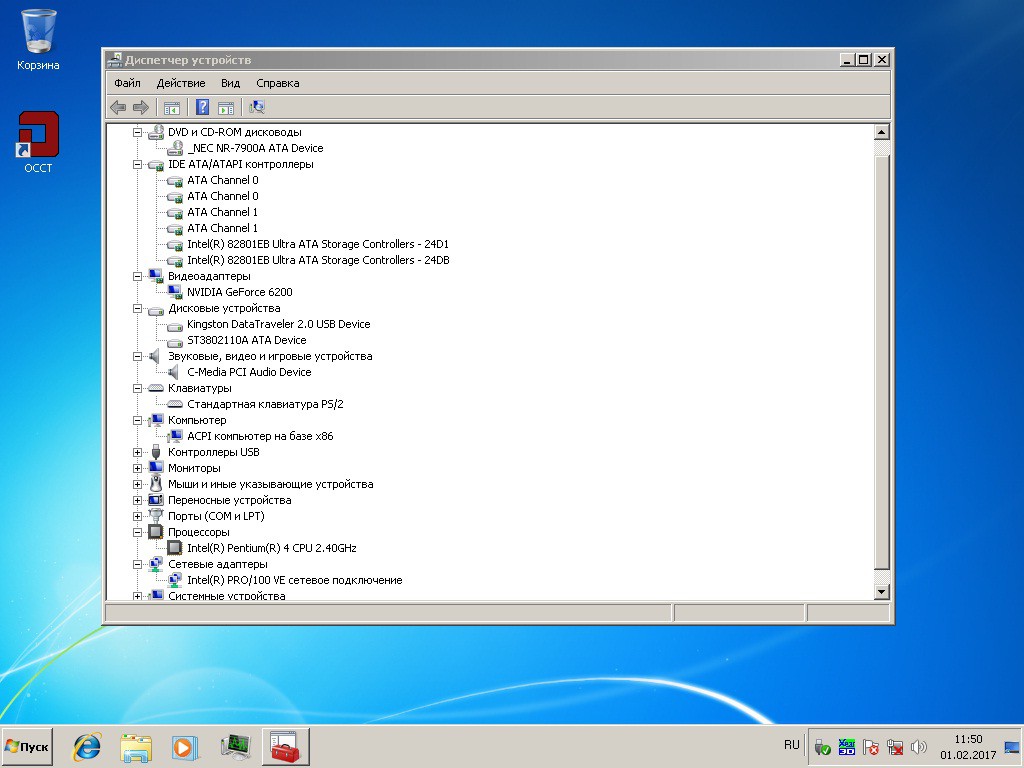
Task: Open the file explorer folder on taskbar
Action: [x=136, y=746]
